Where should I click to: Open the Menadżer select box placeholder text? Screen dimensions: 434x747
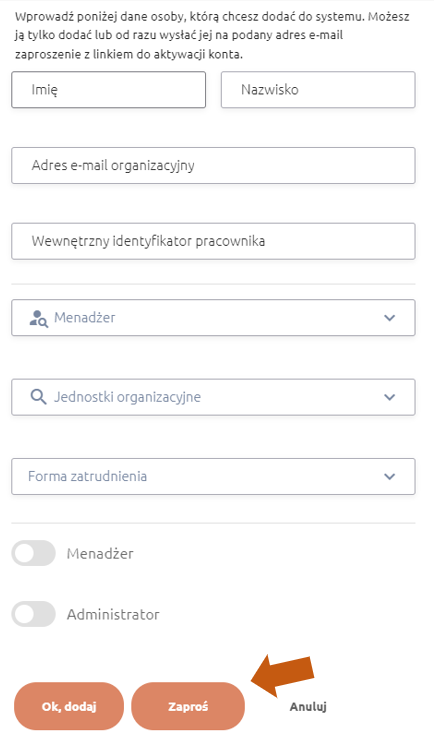point(85,318)
